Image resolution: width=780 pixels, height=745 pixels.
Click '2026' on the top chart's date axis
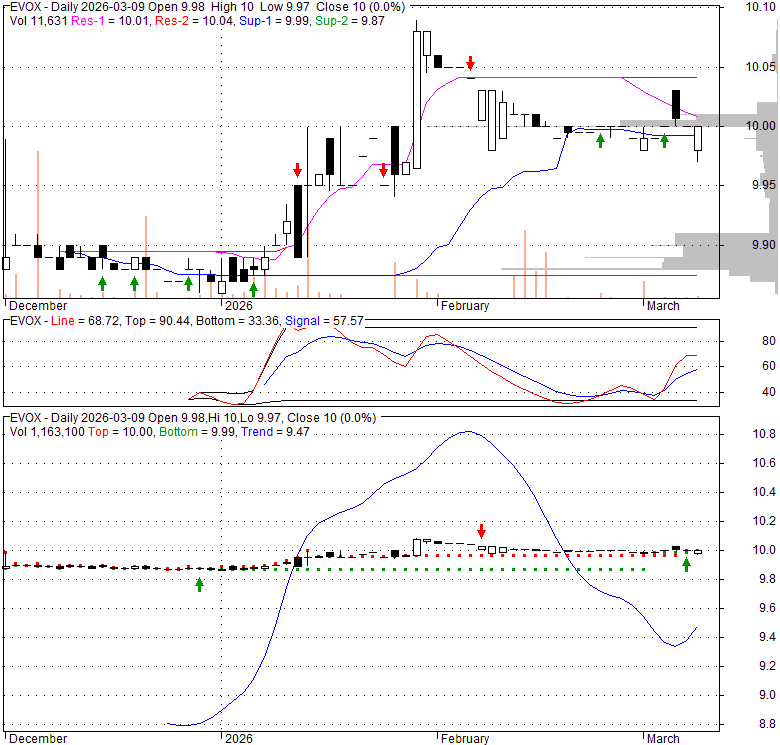pos(239,306)
